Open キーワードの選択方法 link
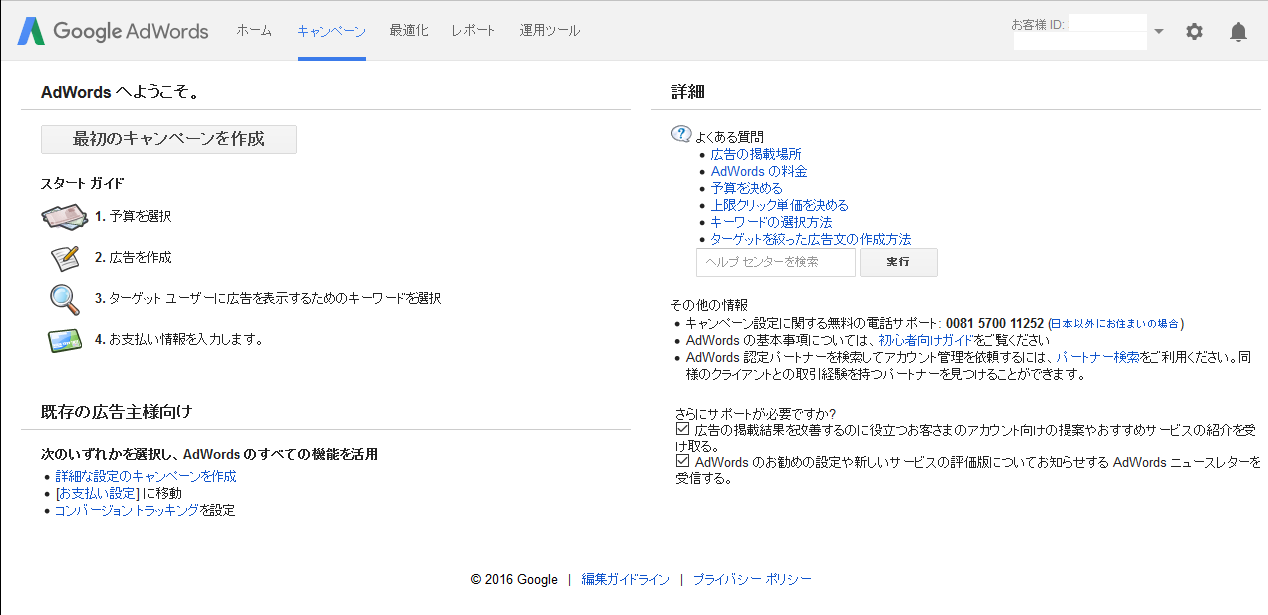The width and height of the screenshot is (1268, 615). pos(771,222)
